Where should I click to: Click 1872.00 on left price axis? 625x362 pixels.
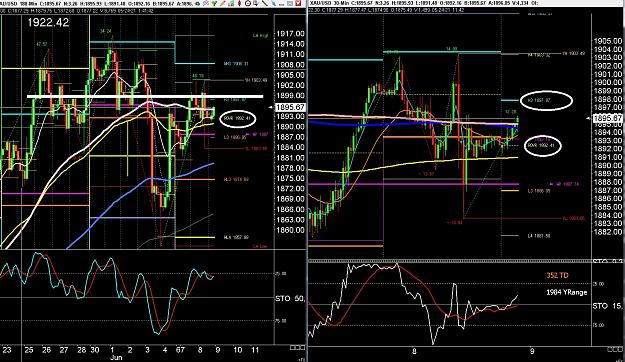(x=291, y=189)
